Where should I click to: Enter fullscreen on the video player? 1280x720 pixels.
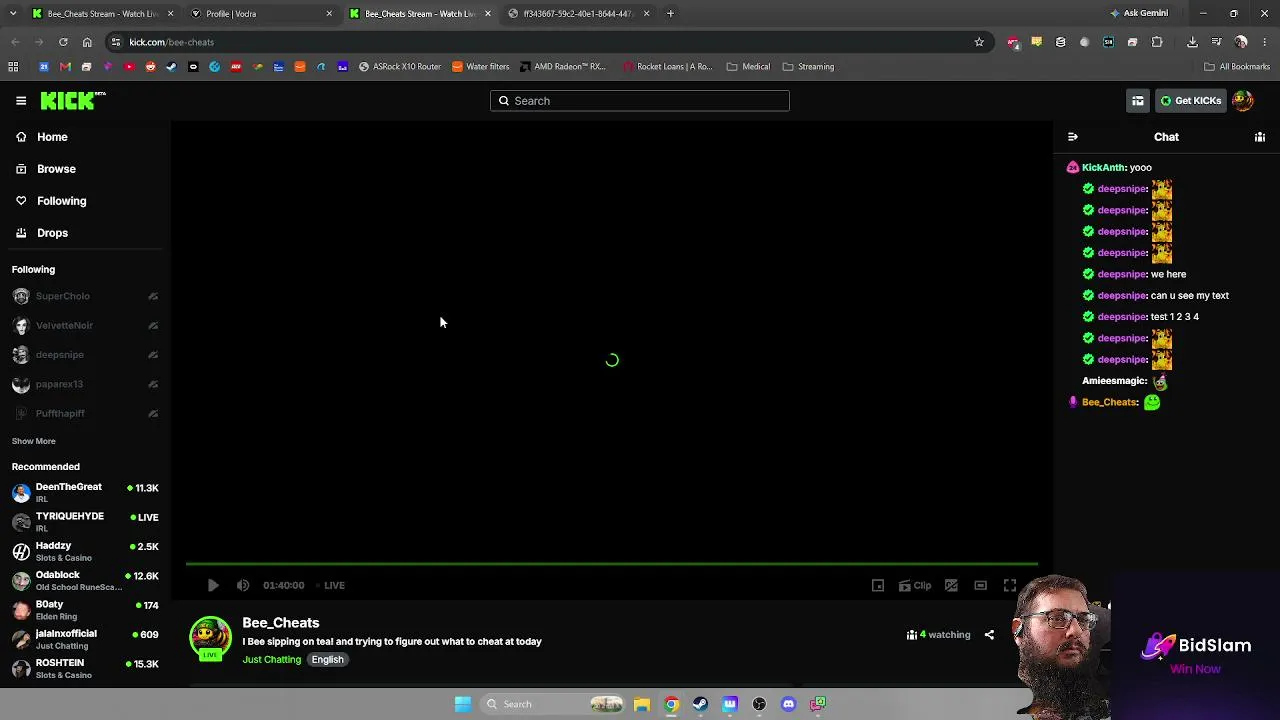pos(1010,585)
